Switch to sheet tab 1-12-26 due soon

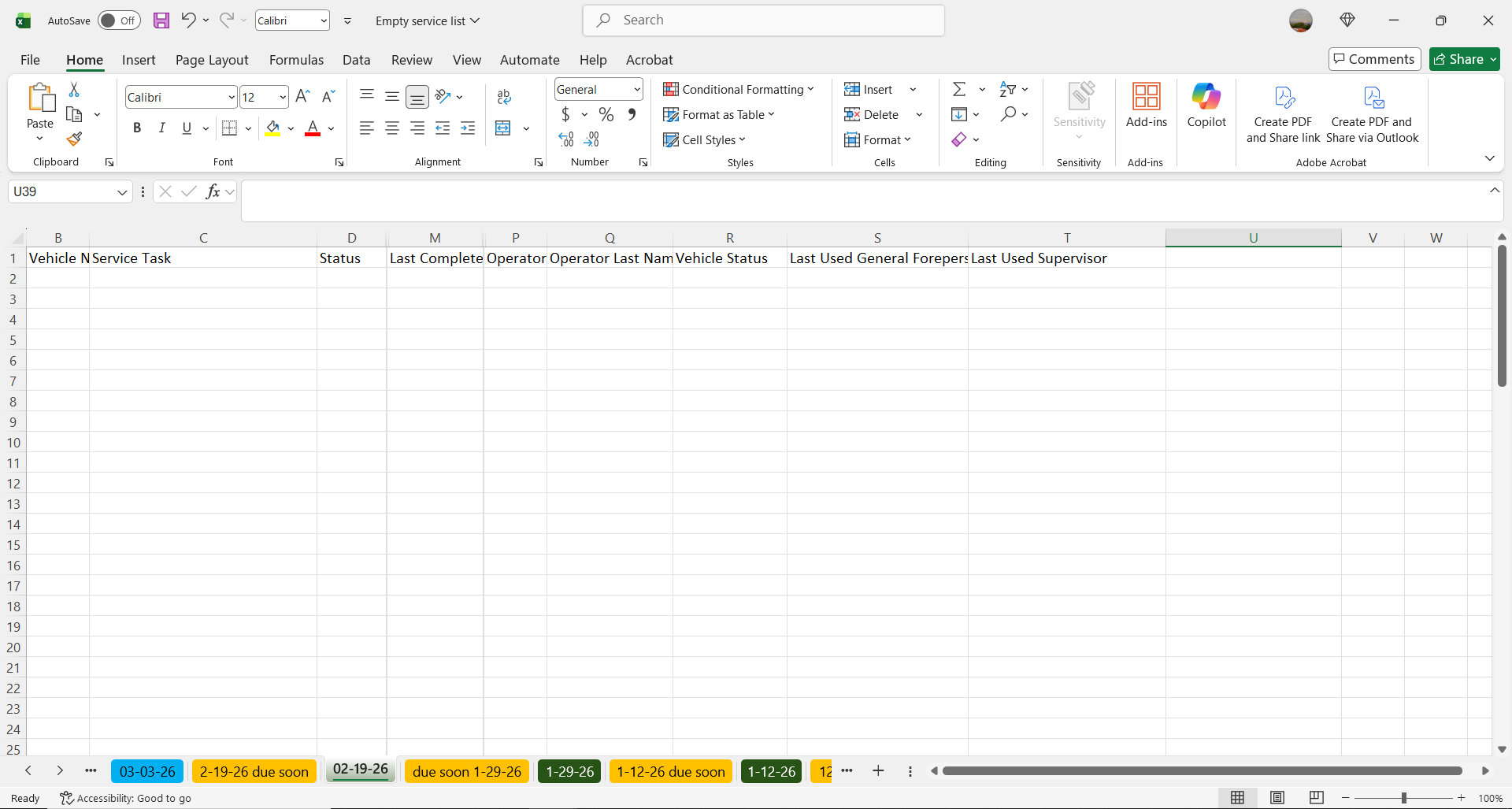(x=671, y=772)
